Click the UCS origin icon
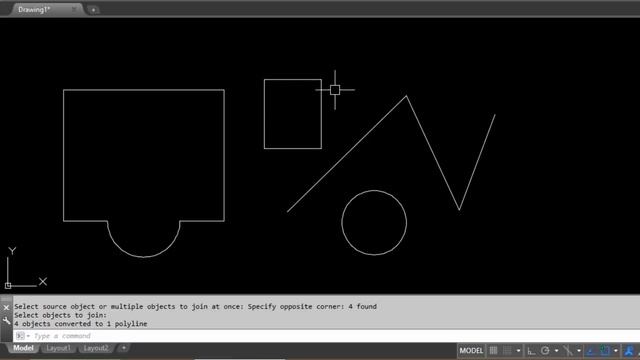Image resolution: width=640 pixels, height=360 pixels. [x=8, y=286]
